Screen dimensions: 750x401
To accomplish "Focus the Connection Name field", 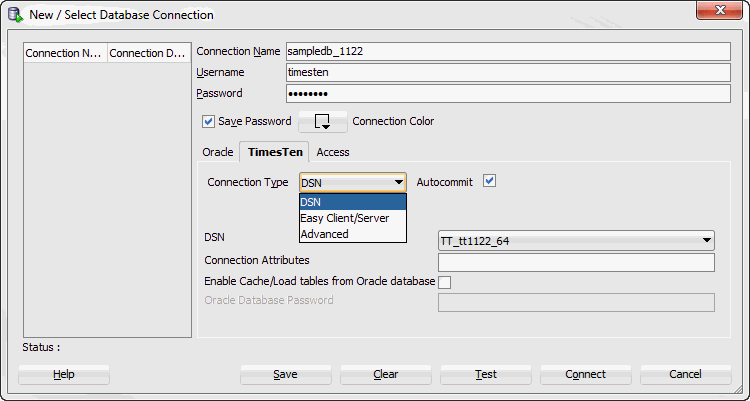I will 508,51.
